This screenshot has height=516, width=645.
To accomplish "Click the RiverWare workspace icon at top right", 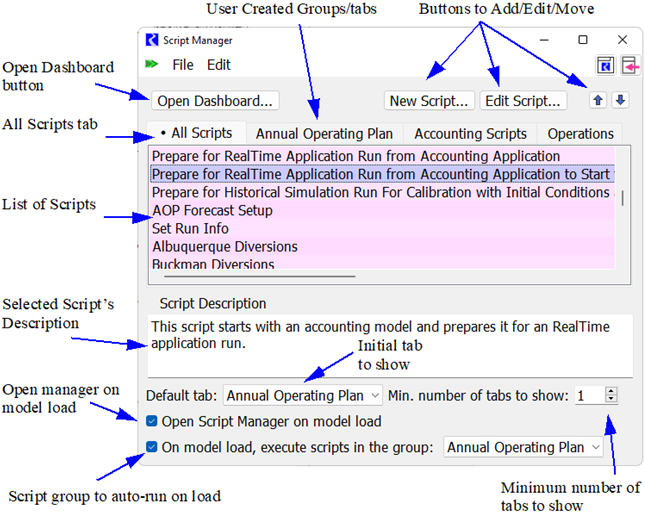I will pos(605,65).
